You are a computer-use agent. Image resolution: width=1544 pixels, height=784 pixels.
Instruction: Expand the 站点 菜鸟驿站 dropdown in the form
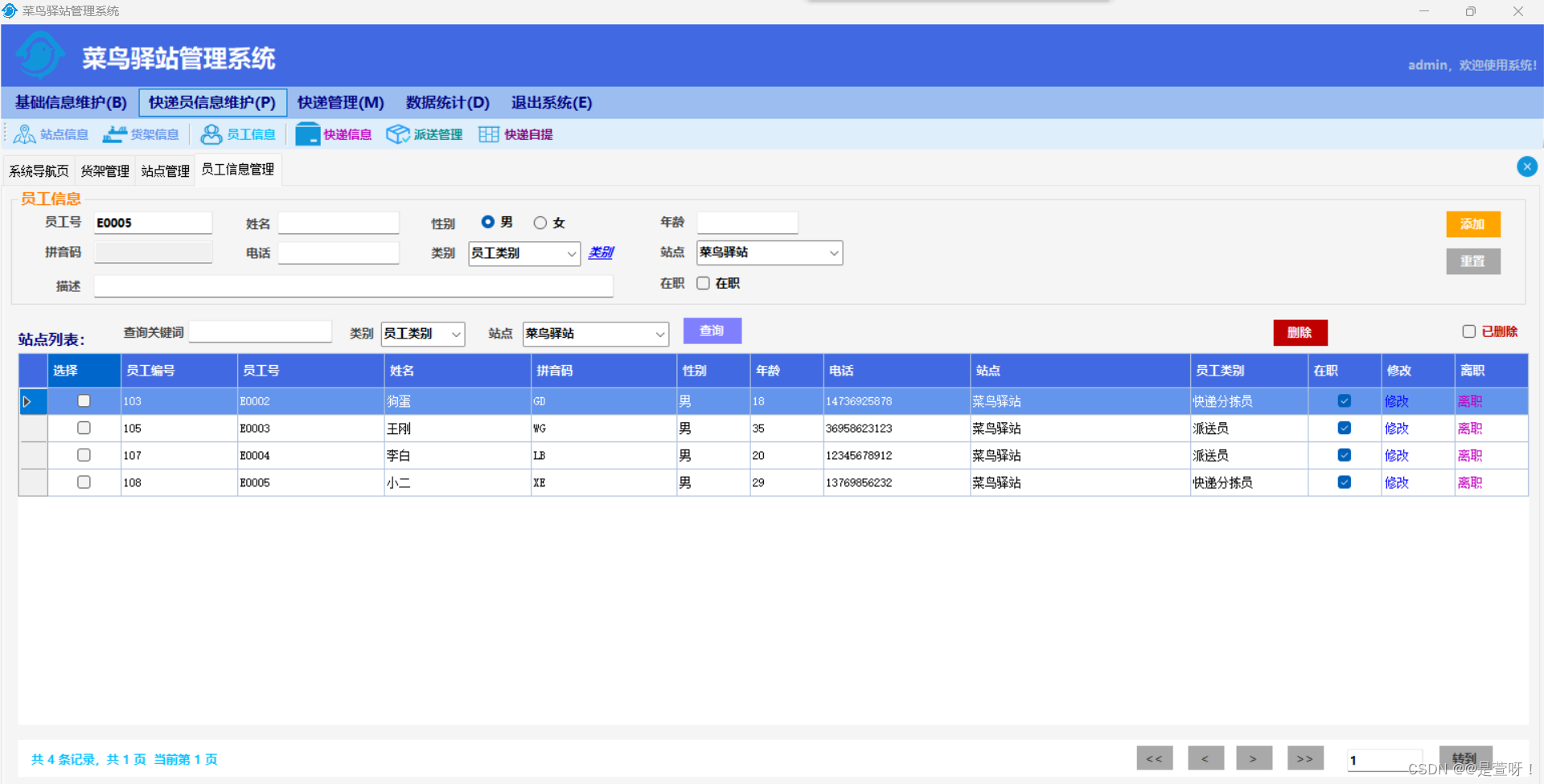click(834, 252)
